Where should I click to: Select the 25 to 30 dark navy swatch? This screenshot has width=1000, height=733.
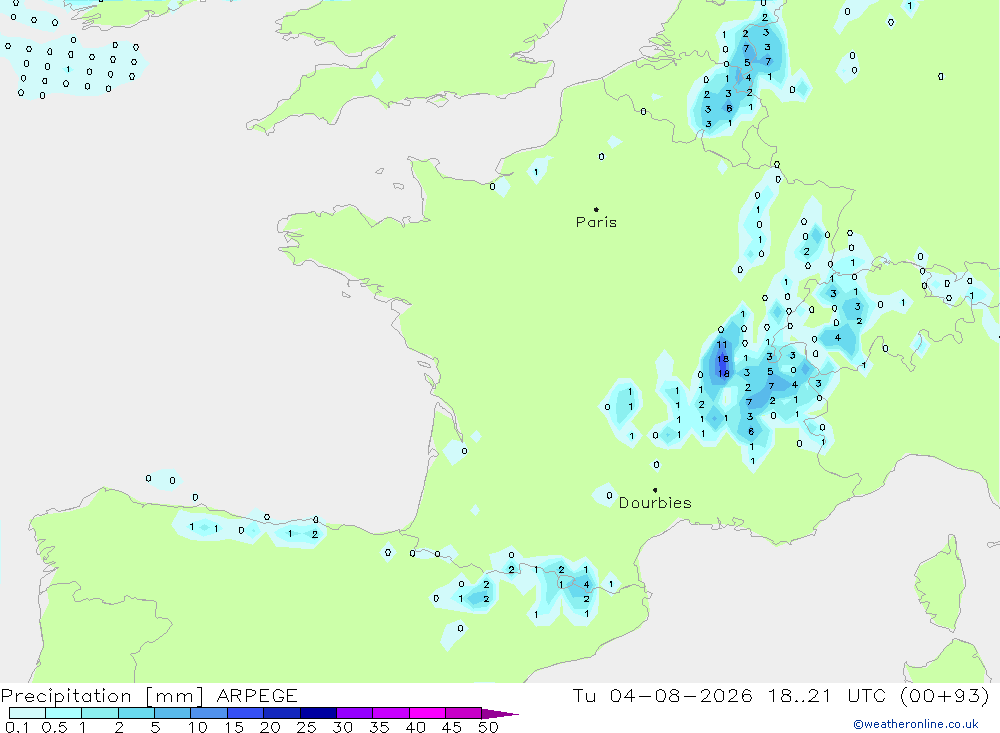tap(318, 713)
